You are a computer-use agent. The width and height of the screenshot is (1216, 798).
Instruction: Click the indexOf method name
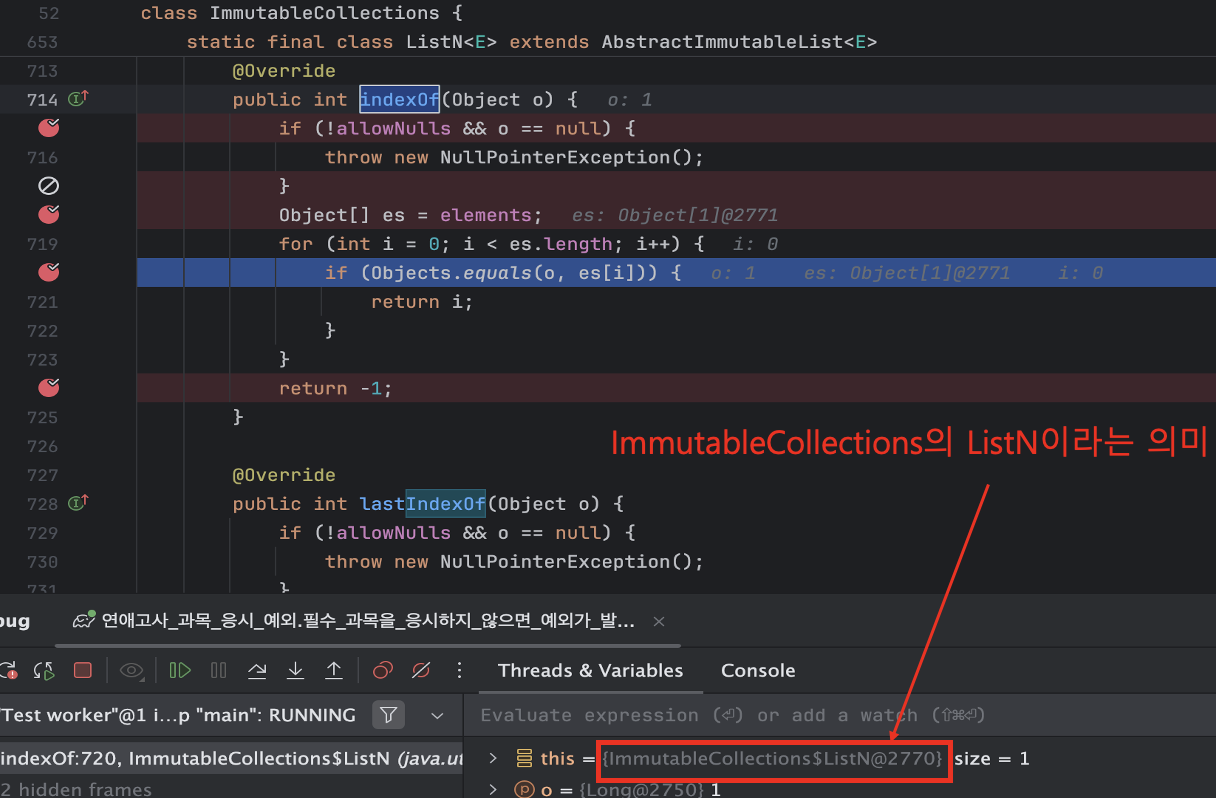pos(399,99)
